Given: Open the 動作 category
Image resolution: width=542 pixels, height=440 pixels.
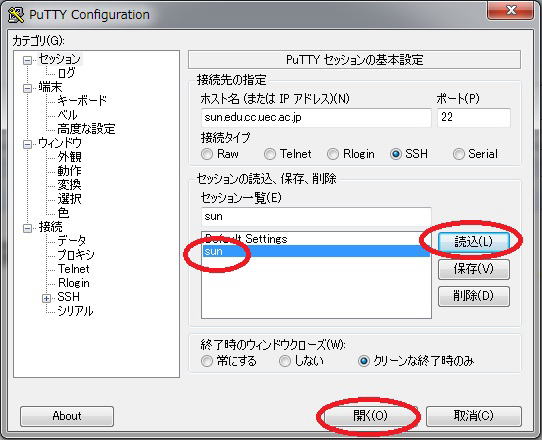Looking at the screenshot, I should coord(69,171).
